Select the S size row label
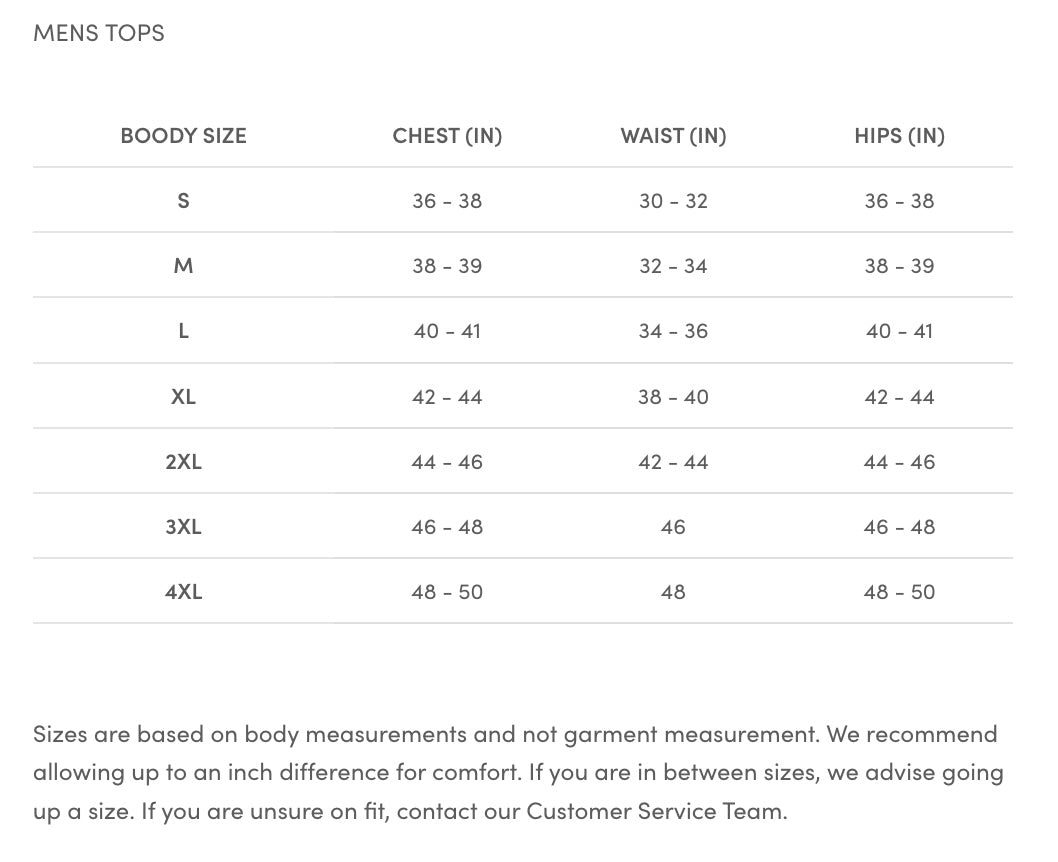Viewport: 1058px width, 862px height. point(184,201)
